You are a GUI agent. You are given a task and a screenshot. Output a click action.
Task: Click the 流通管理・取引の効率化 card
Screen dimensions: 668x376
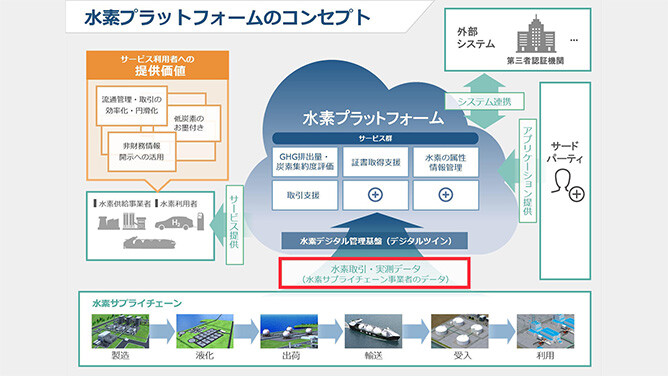132,105
